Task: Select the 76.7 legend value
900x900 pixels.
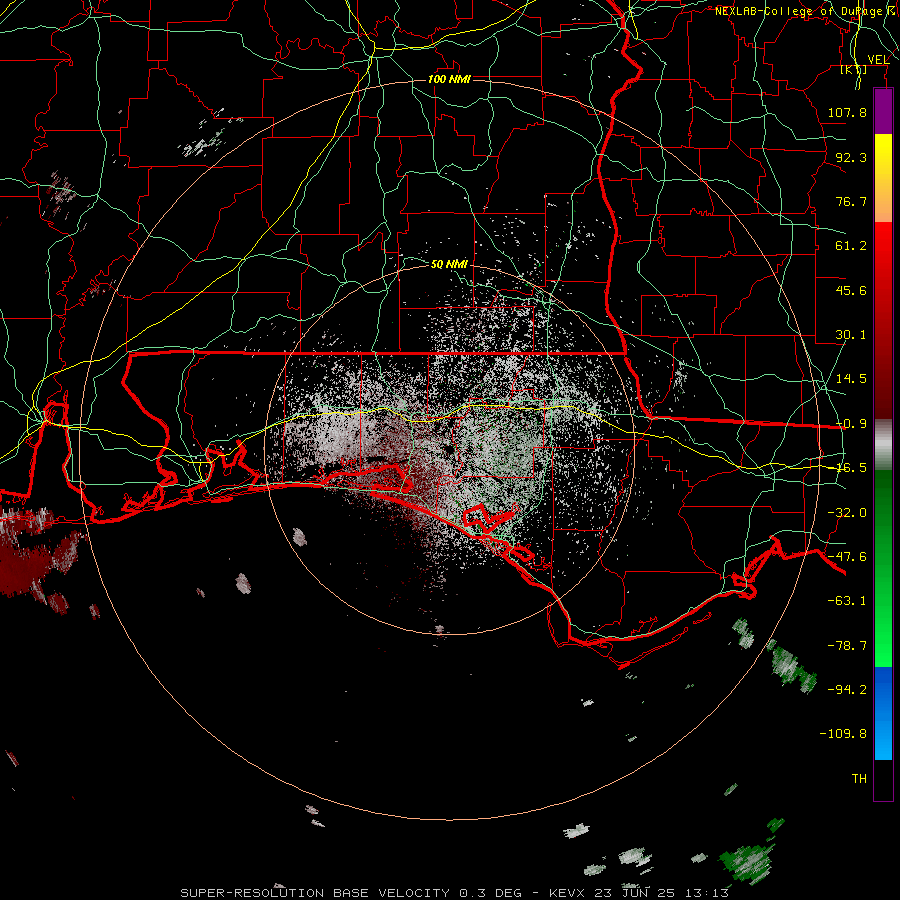Action: [851, 201]
